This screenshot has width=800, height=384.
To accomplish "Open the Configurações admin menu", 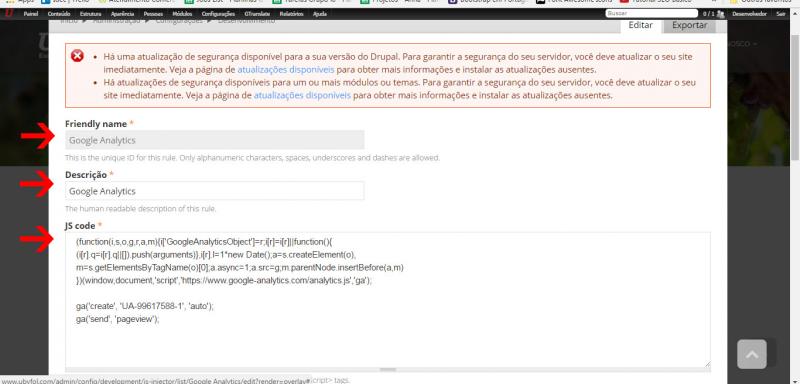I will (x=218, y=14).
